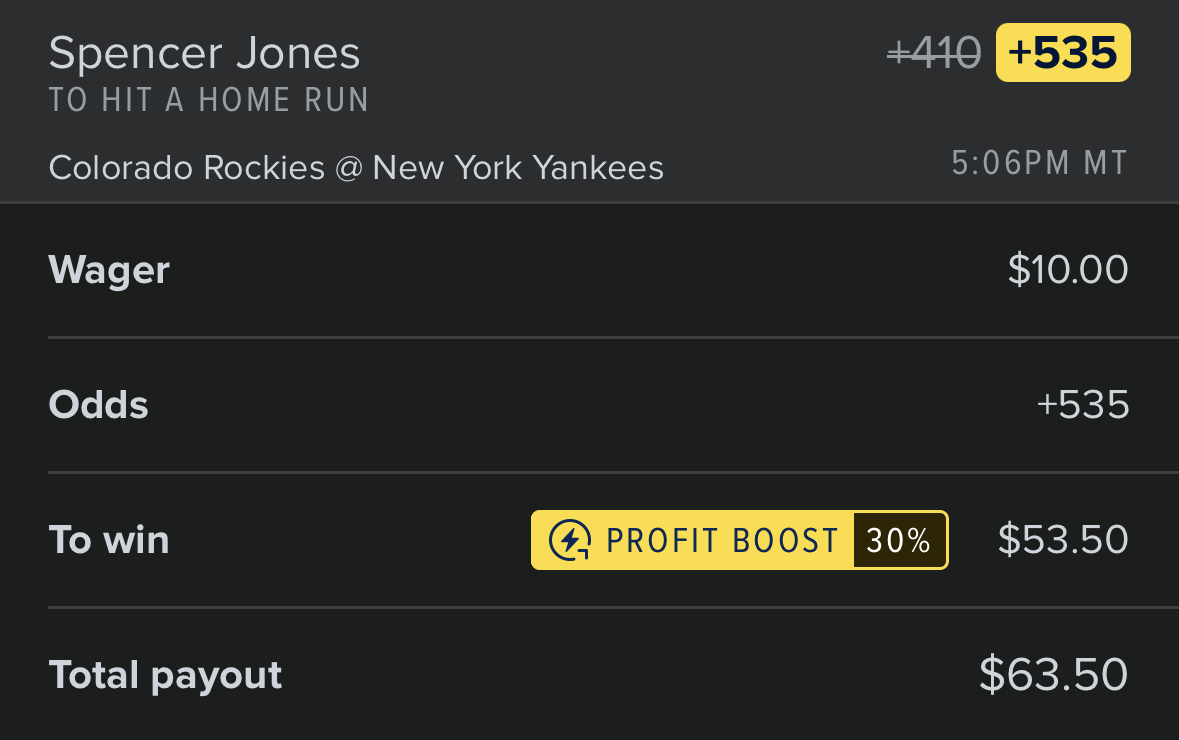1179x740 pixels.
Task: Click the Wager label
Action: (x=109, y=271)
